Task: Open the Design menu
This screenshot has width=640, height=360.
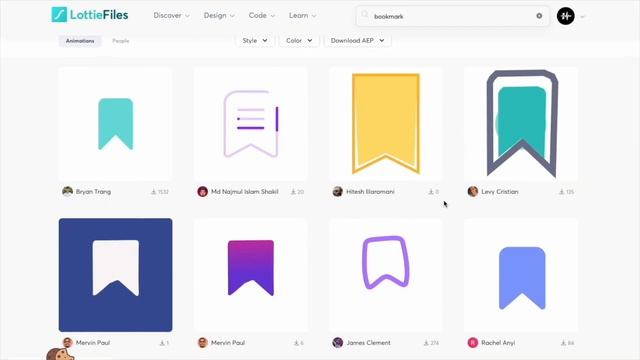Action: (219, 16)
